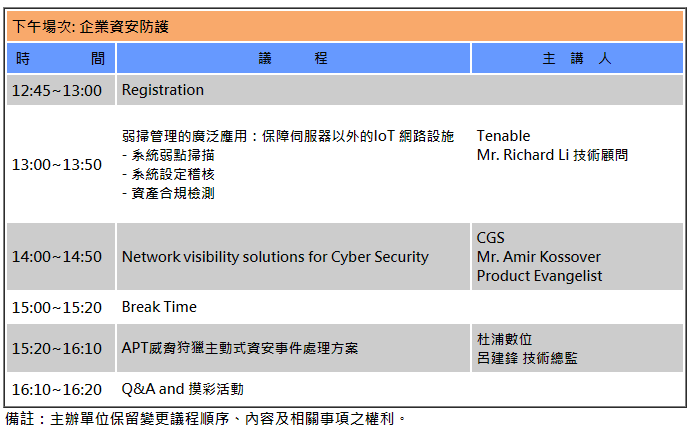This screenshot has width=691, height=429.
Task: Click the Q&A and 摸彩活動 entry
Action: click(182, 389)
